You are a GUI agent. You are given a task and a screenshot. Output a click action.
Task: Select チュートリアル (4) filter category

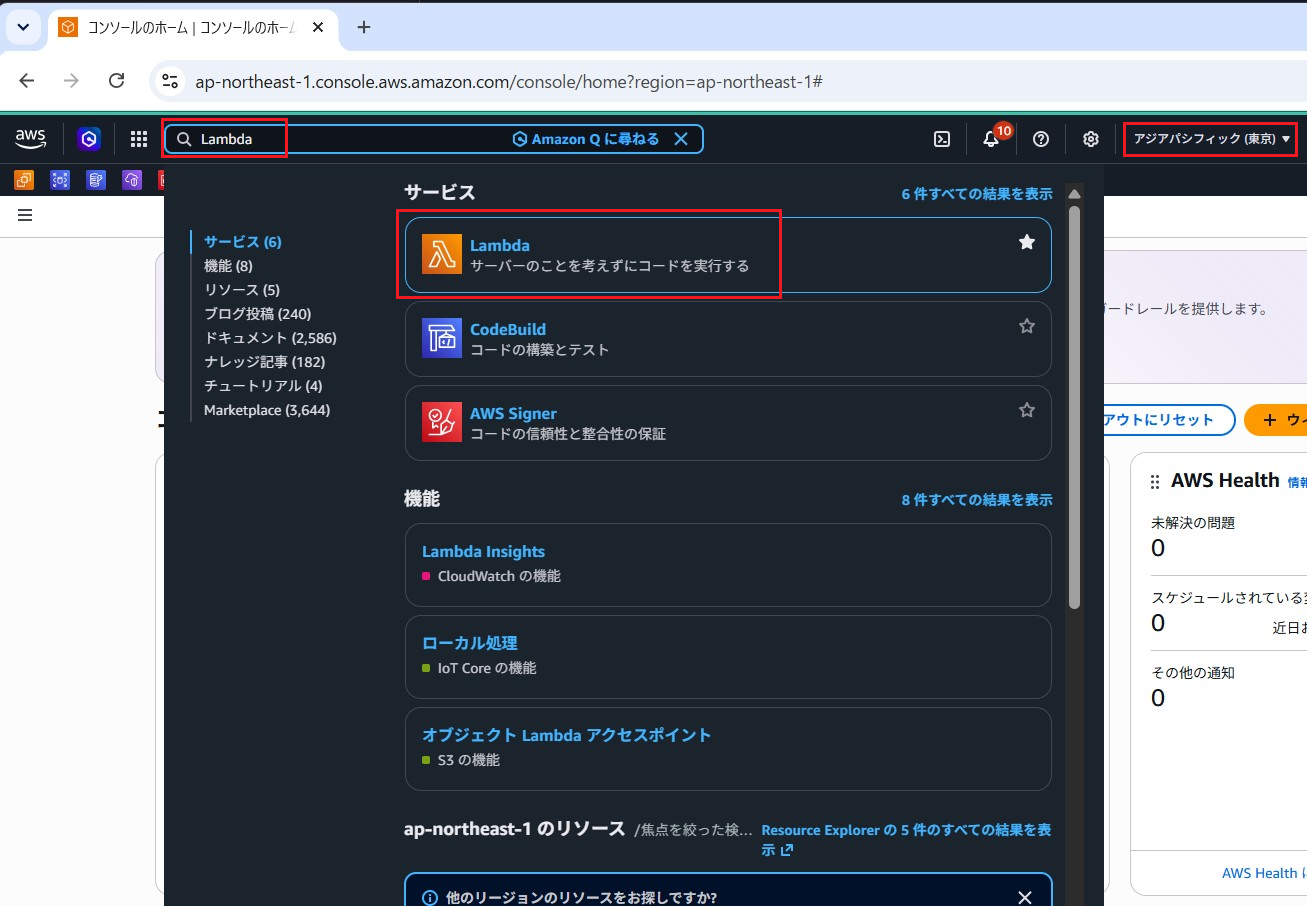pyautogui.click(x=263, y=386)
